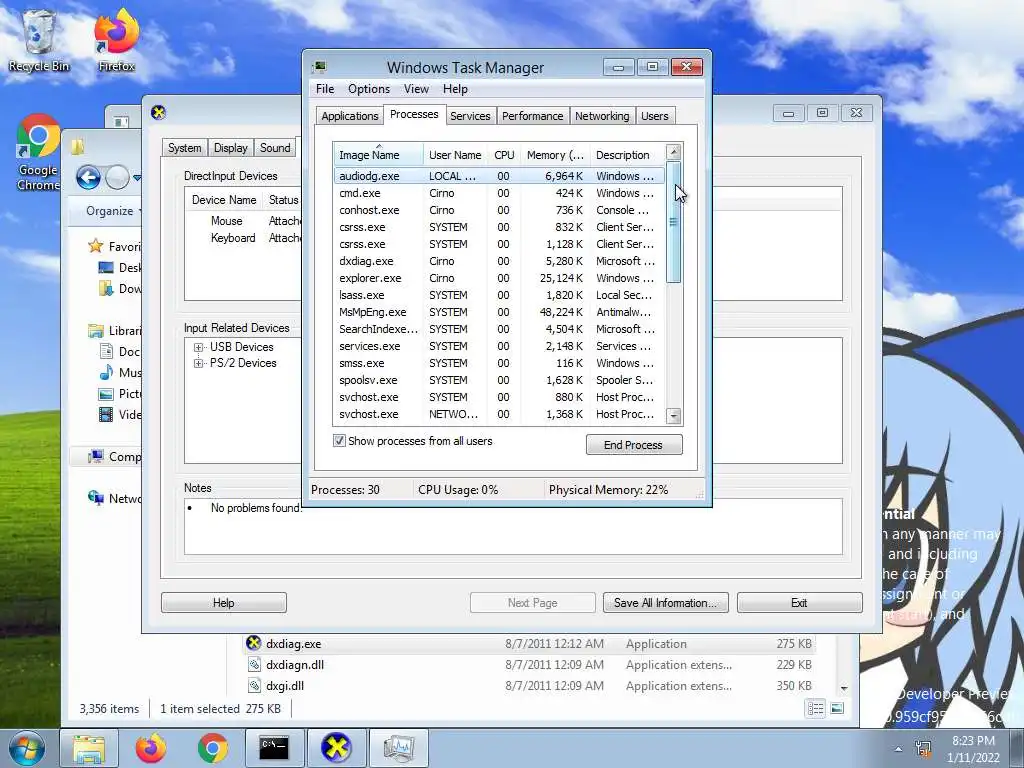Click Explorer back navigation arrow
This screenshot has width=1024, height=768.
tap(88, 177)
